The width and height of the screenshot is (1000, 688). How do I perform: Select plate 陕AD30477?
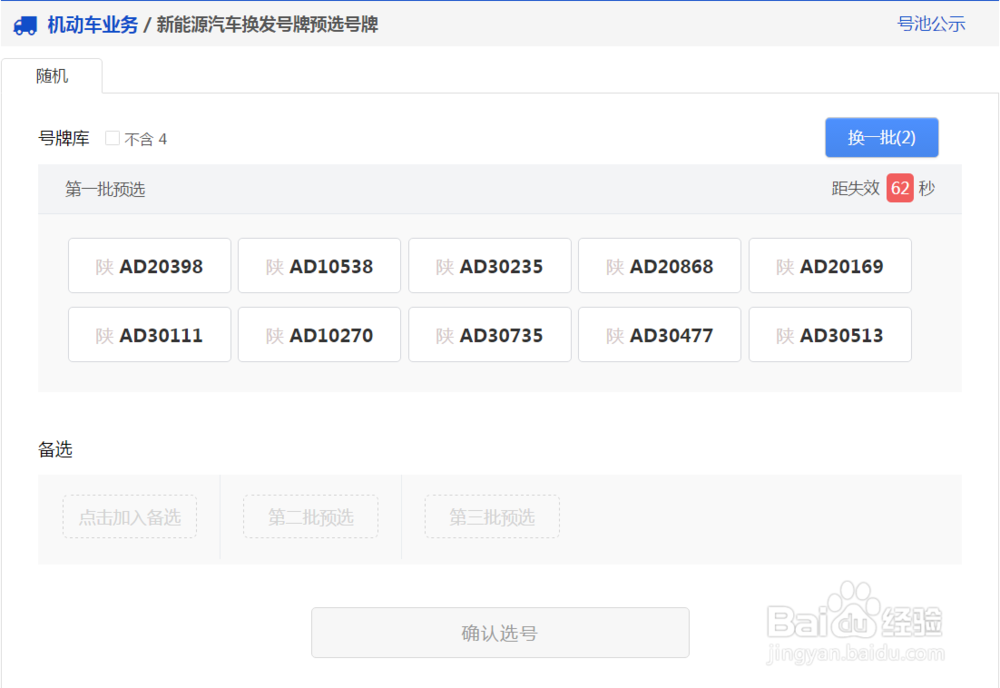(x=659, y=334)
